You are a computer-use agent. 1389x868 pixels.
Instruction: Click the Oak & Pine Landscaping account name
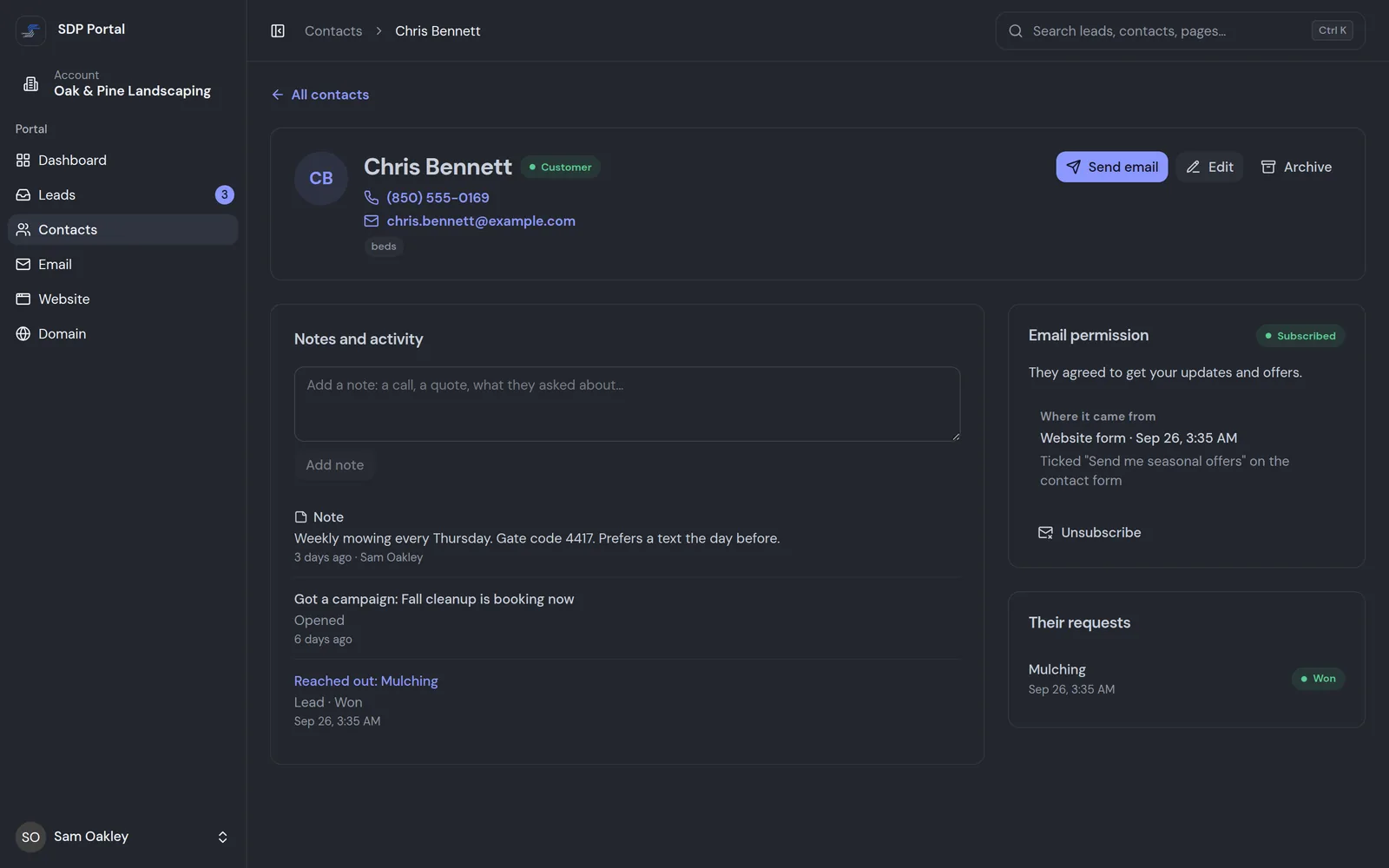tap(132, 91)
